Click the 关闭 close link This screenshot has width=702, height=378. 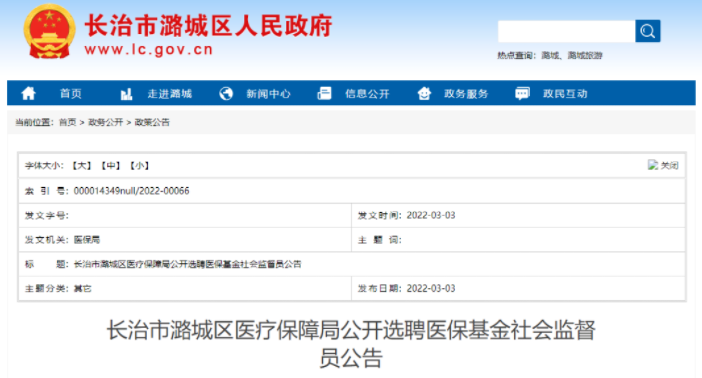[669, 166]
